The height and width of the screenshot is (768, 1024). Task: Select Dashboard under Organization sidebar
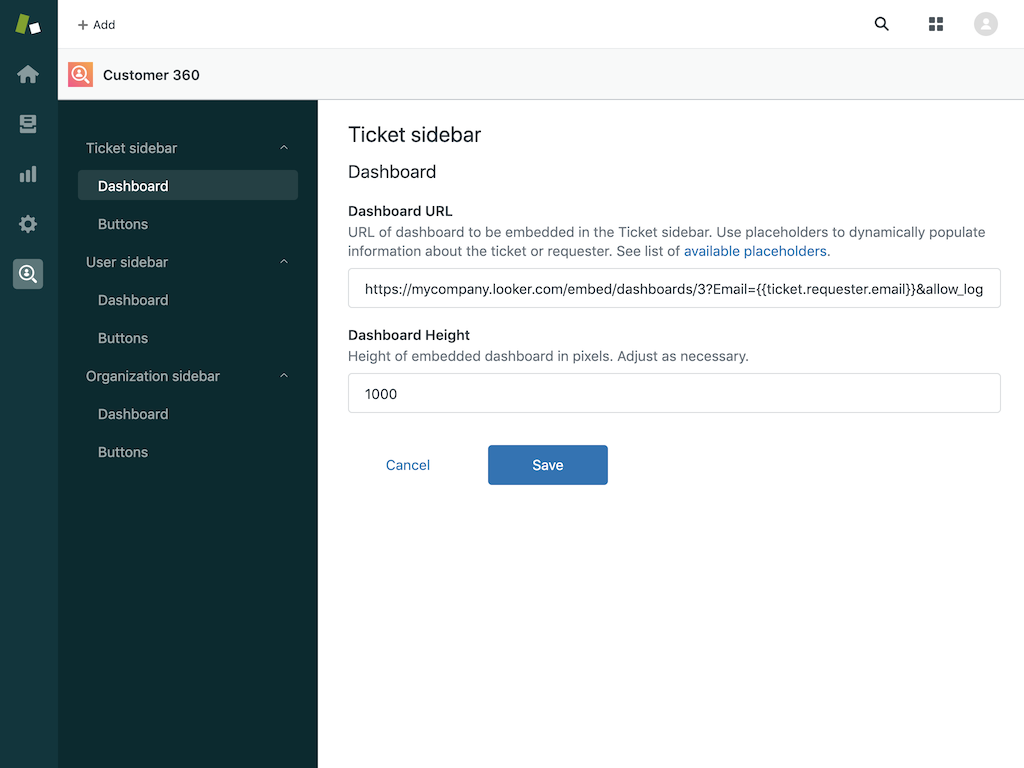tap(133, 414)
